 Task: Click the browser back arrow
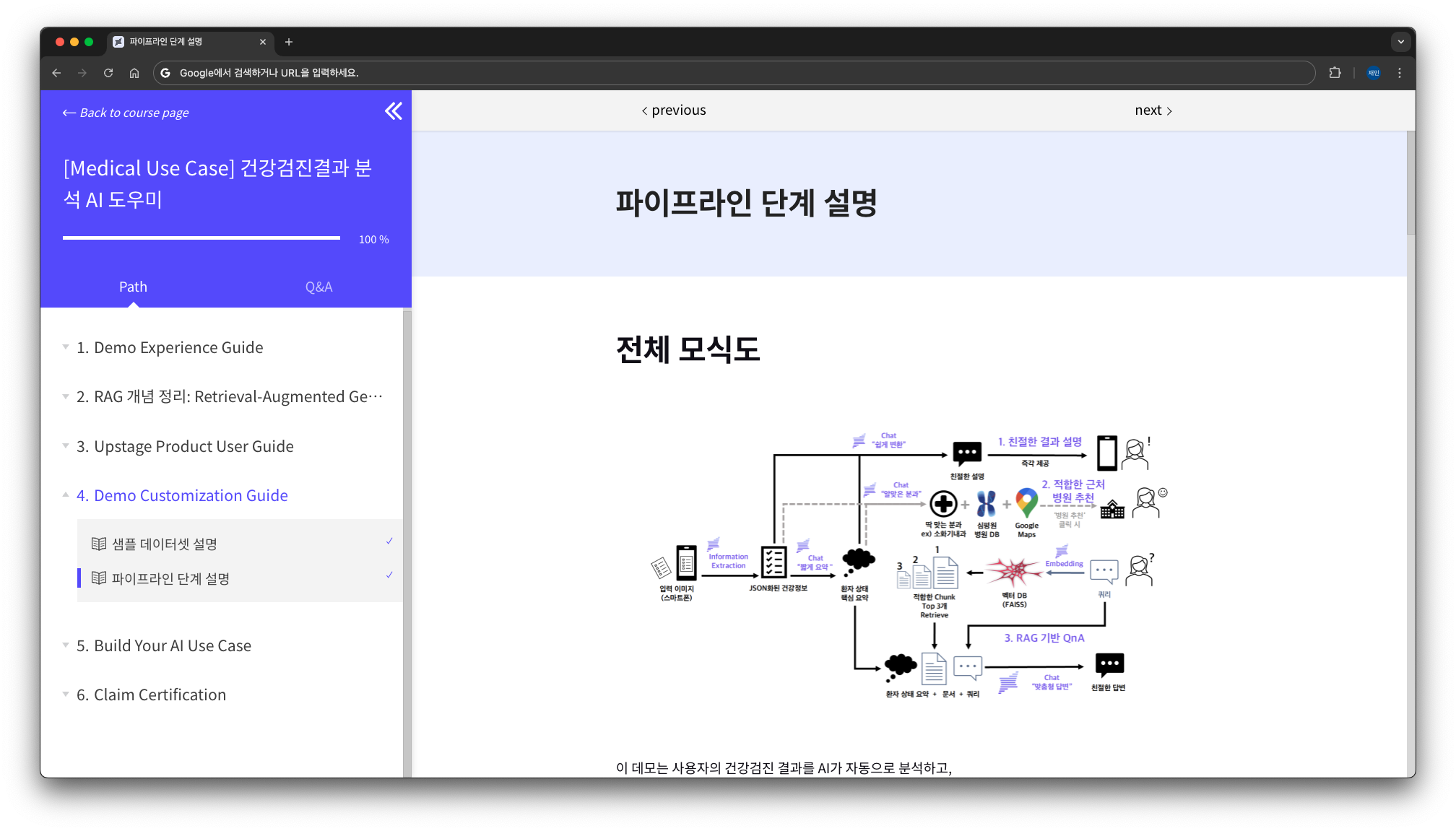(56, 73)
